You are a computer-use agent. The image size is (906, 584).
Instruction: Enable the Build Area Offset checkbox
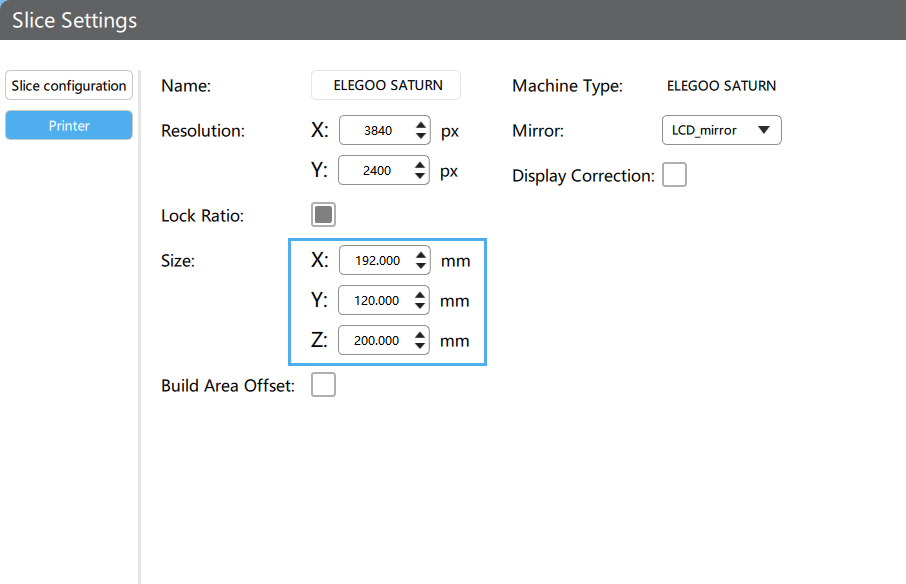[x=323, y=385]
